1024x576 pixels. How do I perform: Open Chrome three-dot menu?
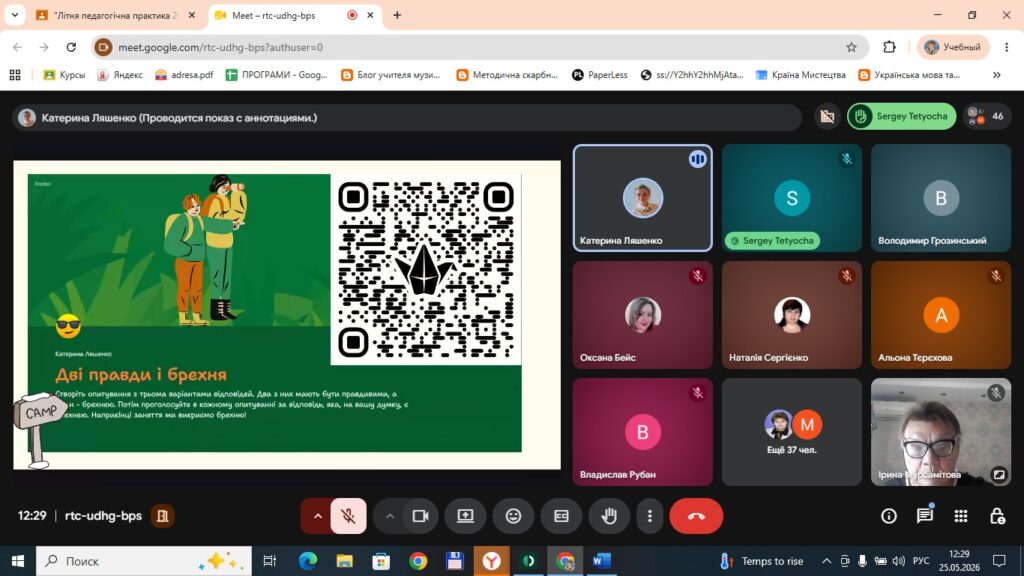click(1006, 47)
